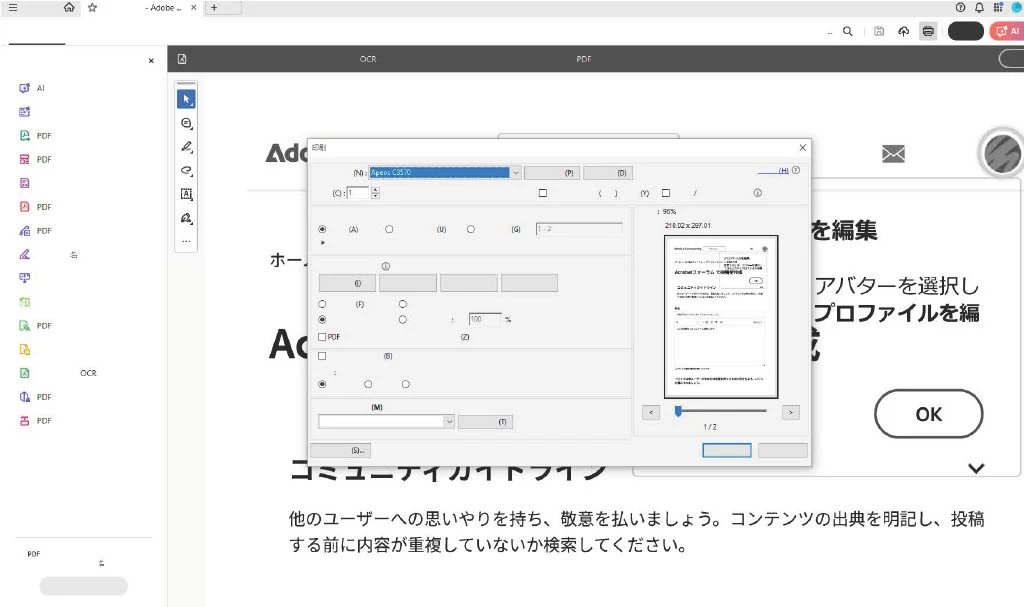Click the envelope mail icon on the page

point(893,154)
